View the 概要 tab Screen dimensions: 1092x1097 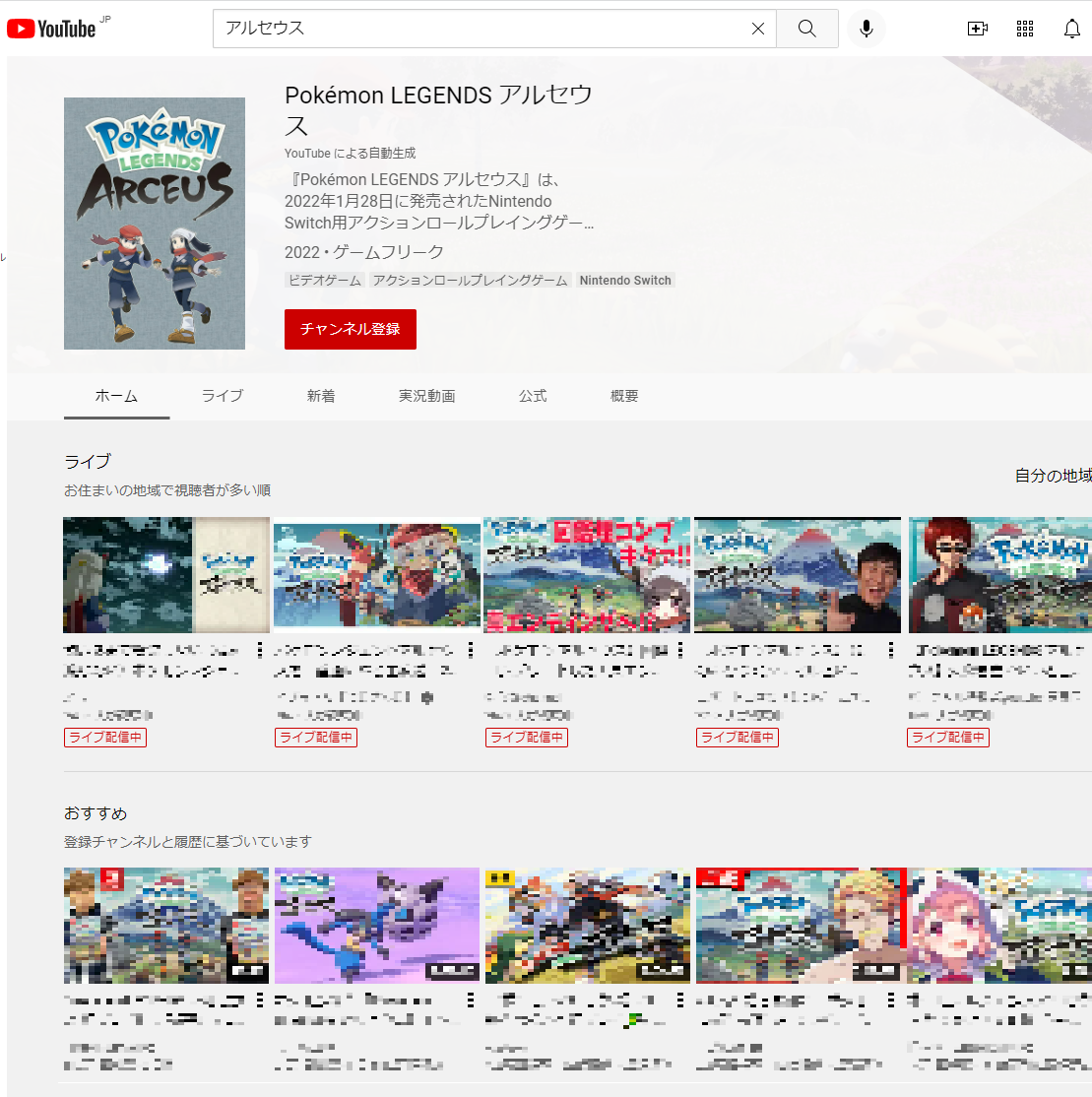click(x=624, y=396)
